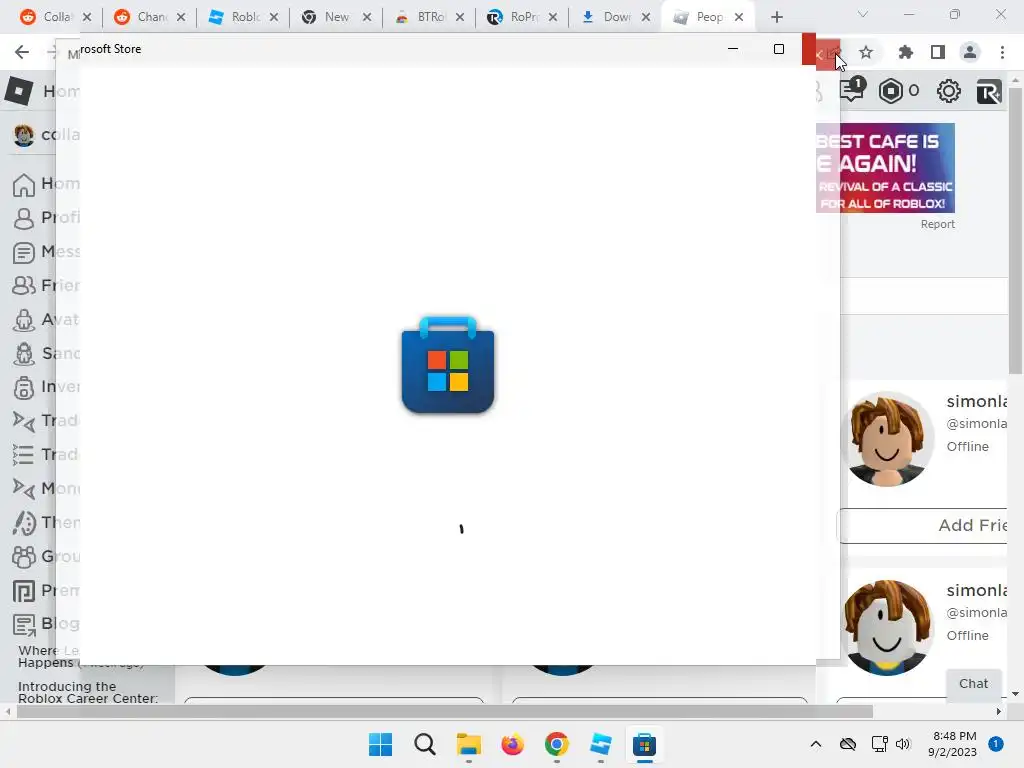Open Roblox Studio from the taskbar
1024x768 pixels.
tap(600, 744)
